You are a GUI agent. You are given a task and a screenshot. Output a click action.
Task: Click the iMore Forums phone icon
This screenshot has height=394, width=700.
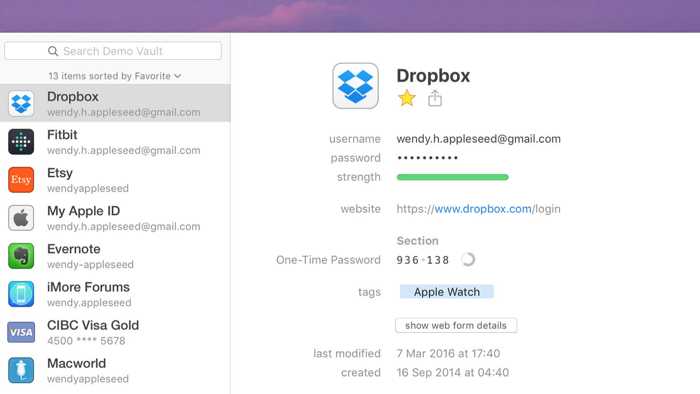pos(21,294)
